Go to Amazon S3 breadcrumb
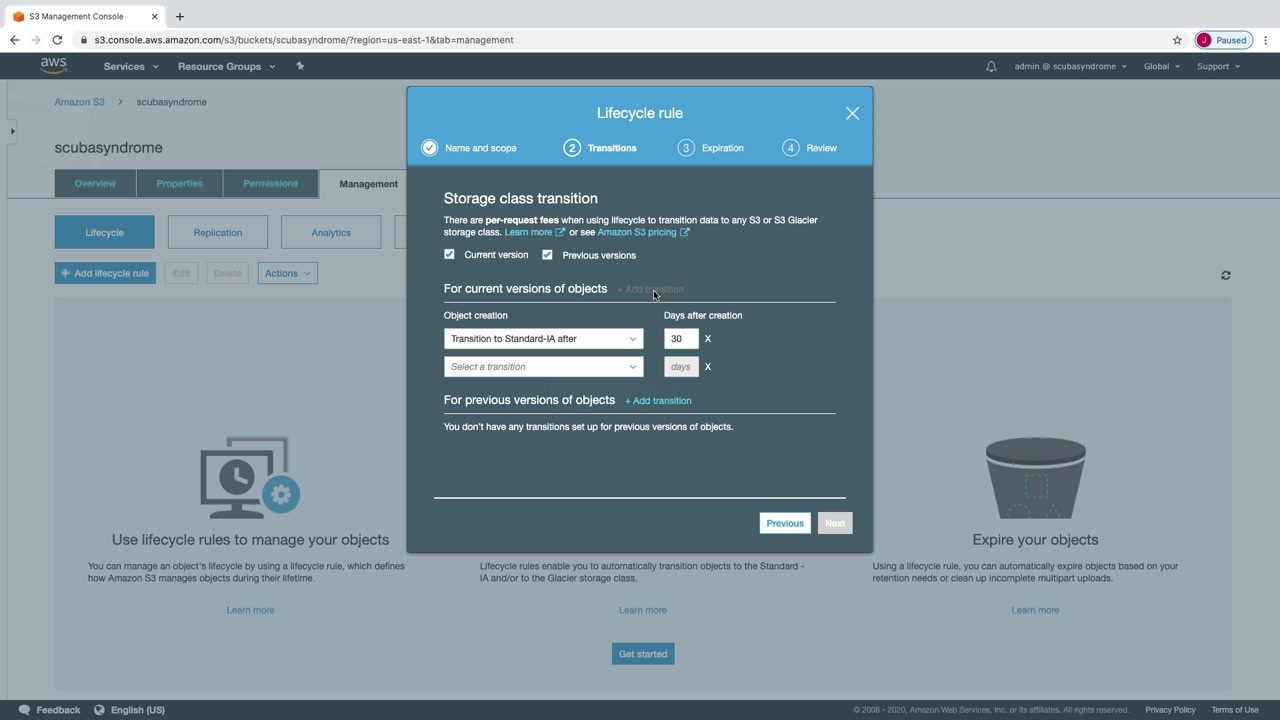The width and height of the screenshot is (1280, 720). (80, 102)
